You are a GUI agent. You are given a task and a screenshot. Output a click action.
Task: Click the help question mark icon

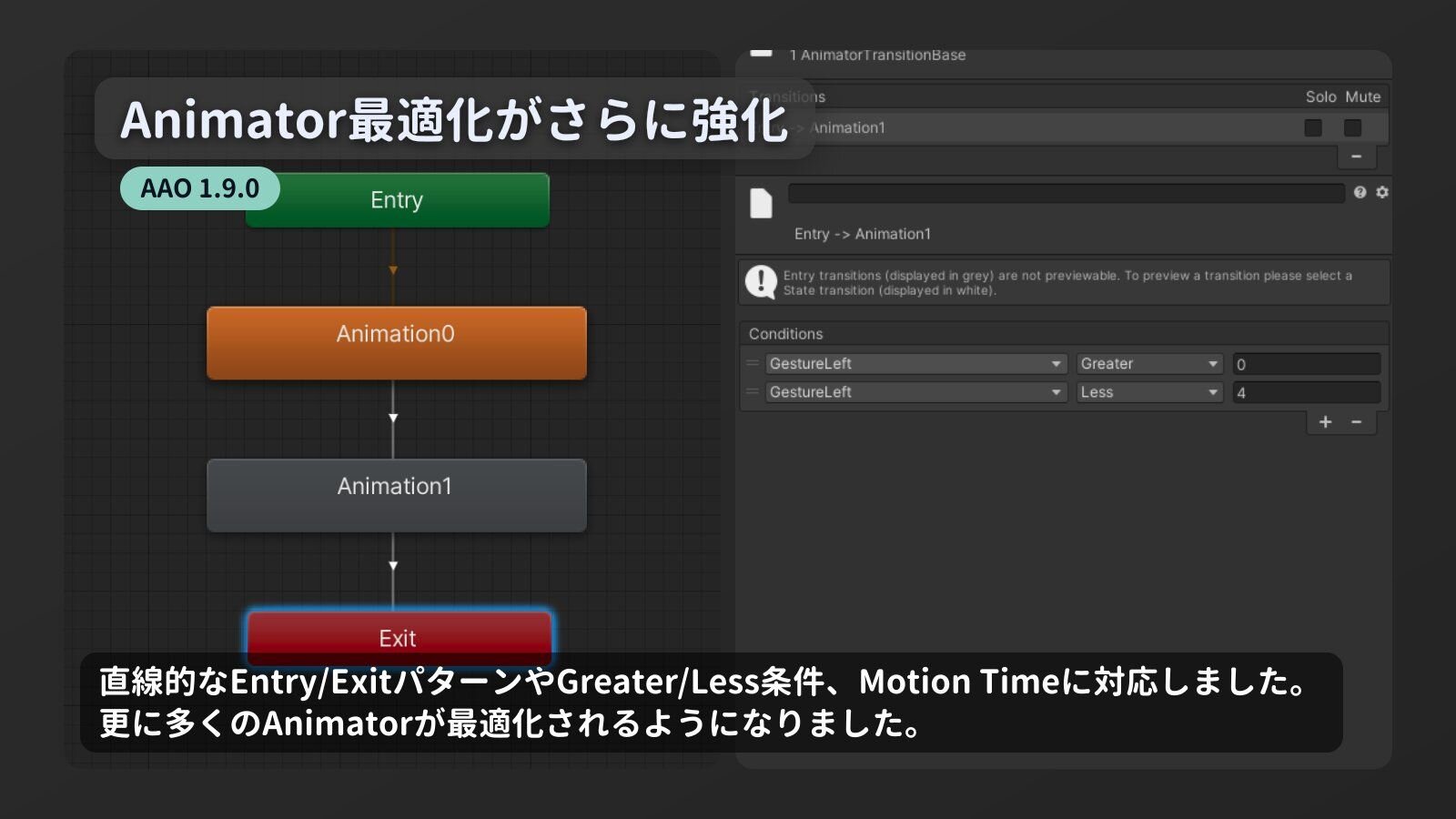point(1360,192)
